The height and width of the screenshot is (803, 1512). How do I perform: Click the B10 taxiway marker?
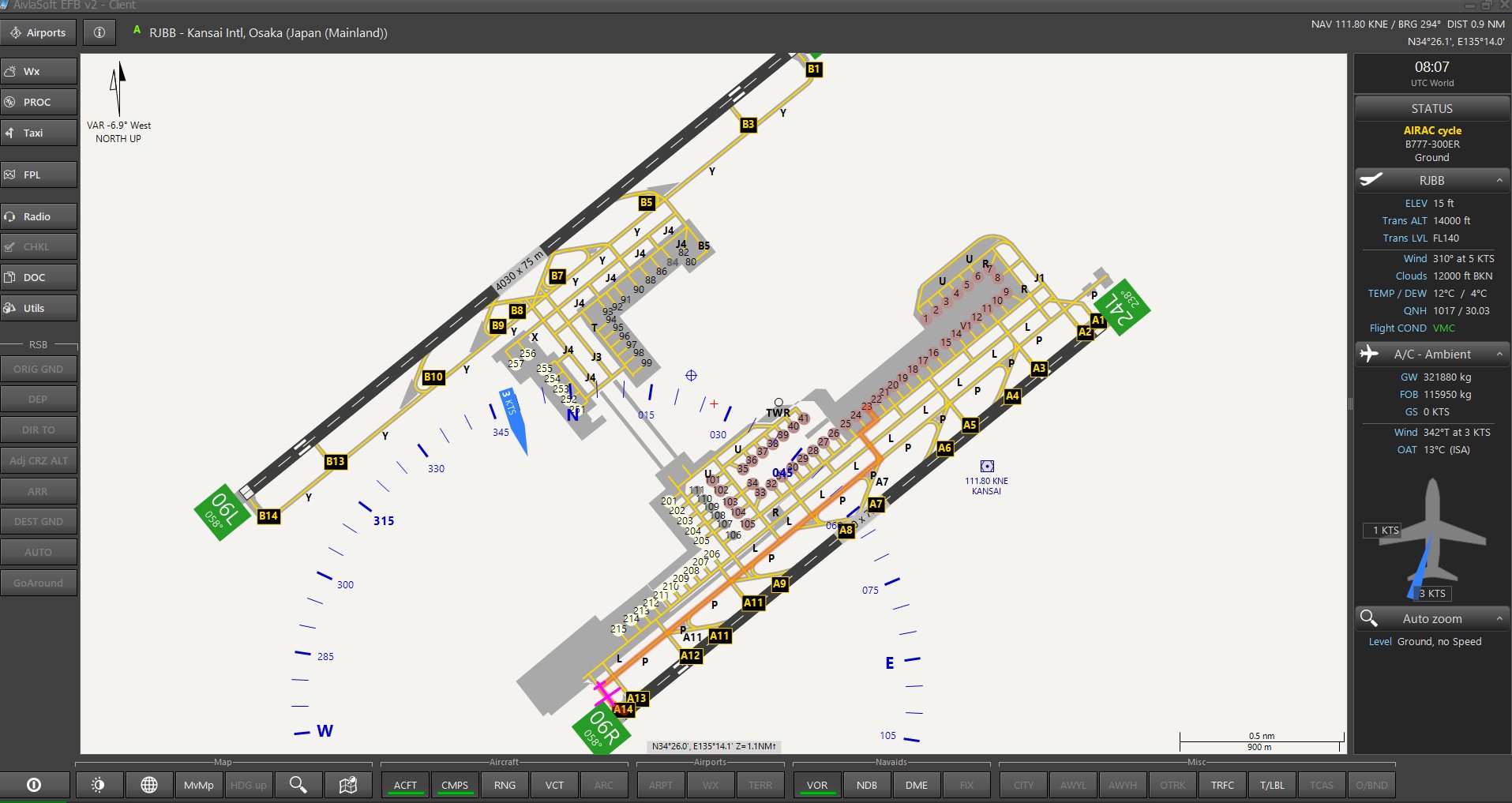[433, 377]
